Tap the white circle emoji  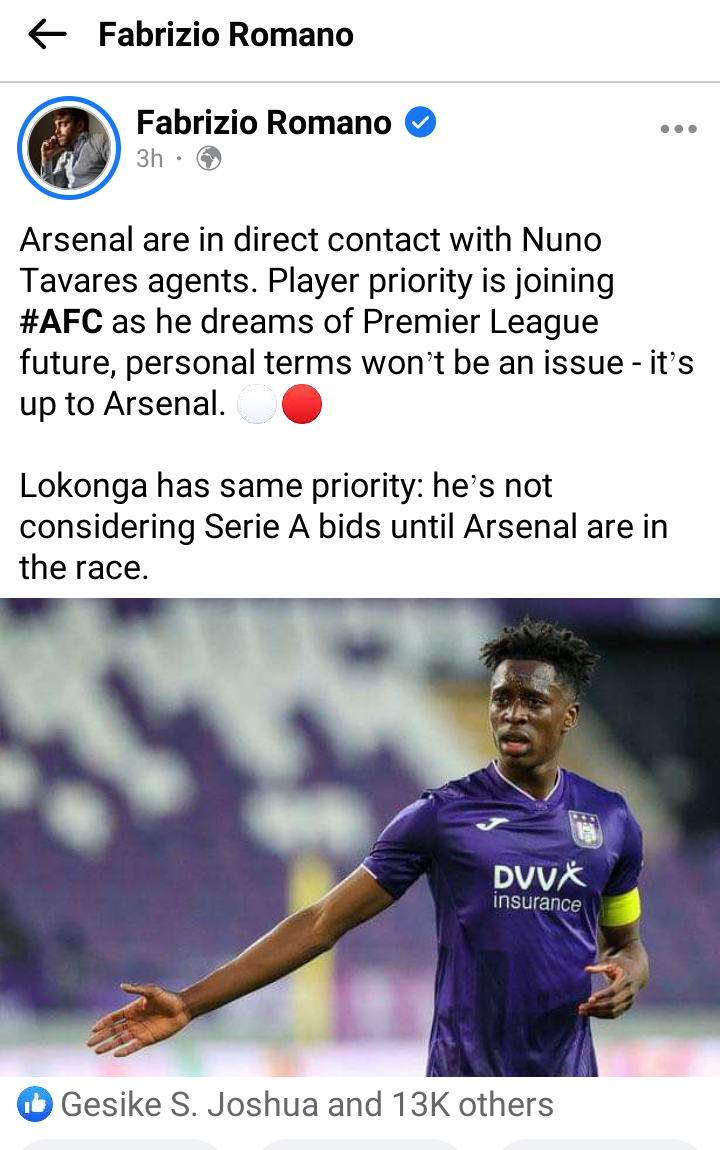pos(257,404)
